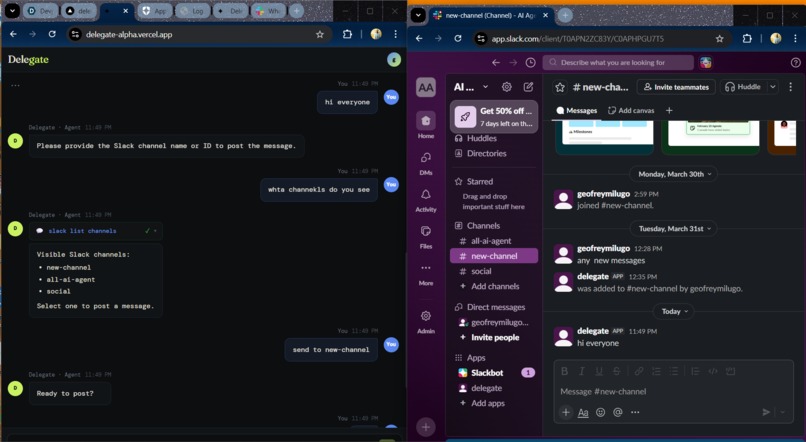Open the Add canvas tab

(631, 110)
